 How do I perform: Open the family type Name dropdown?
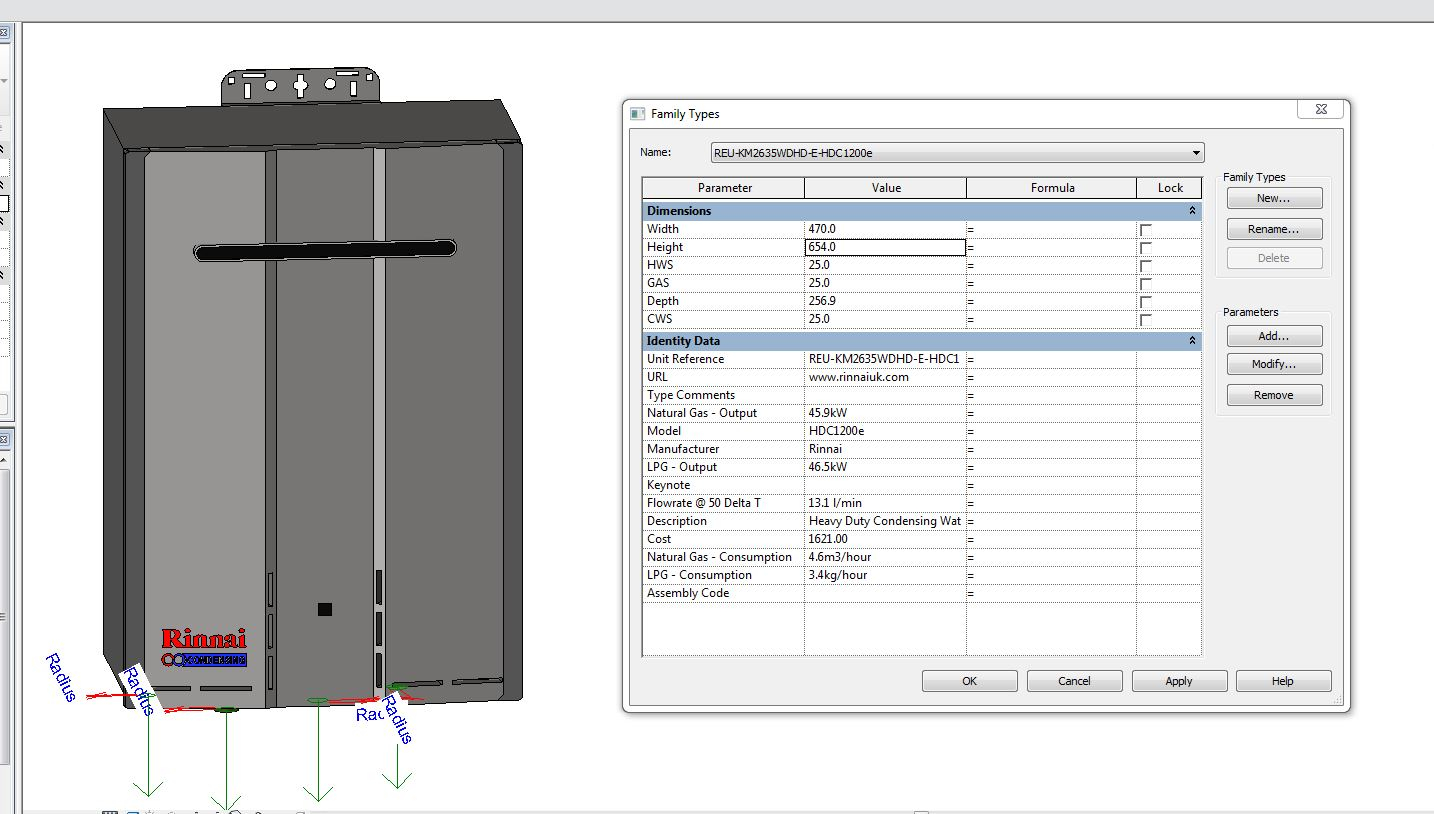pos(1196,154)
